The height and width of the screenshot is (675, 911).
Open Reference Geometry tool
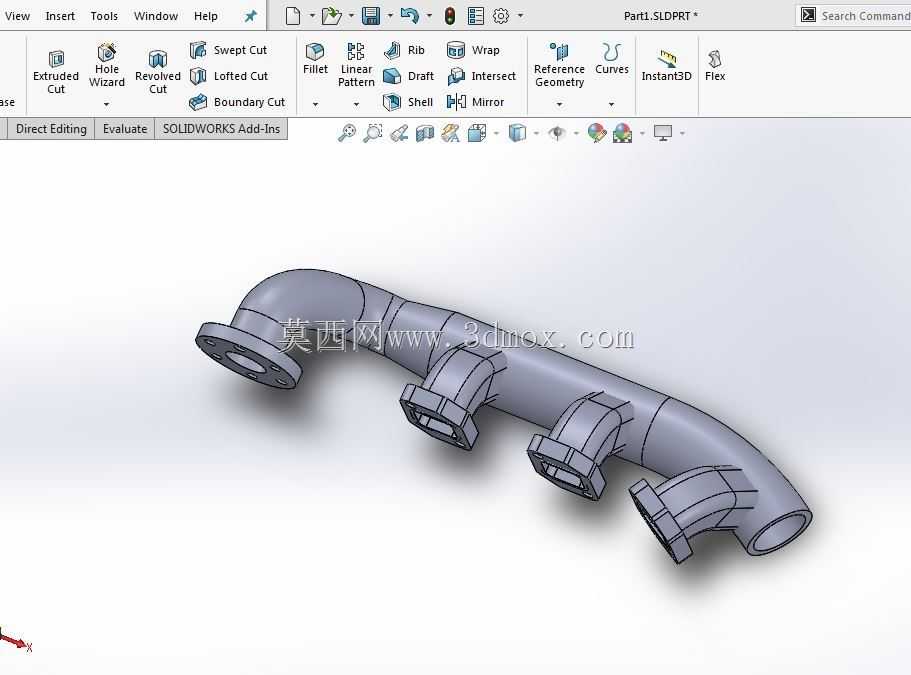coord(559,66)
